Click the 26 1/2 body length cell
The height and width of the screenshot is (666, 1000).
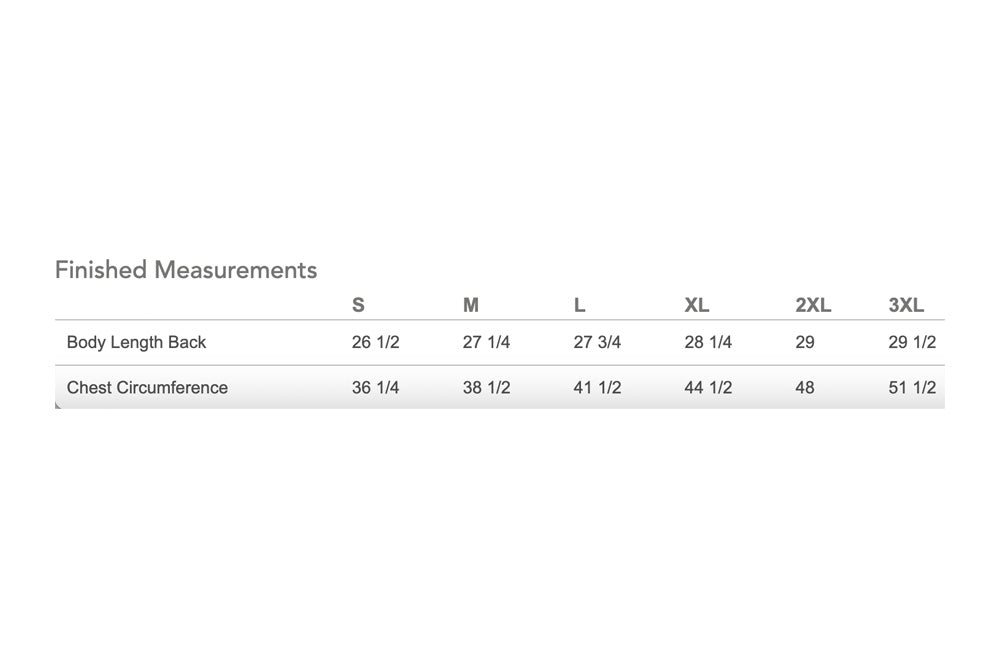(x=376, y=343)
